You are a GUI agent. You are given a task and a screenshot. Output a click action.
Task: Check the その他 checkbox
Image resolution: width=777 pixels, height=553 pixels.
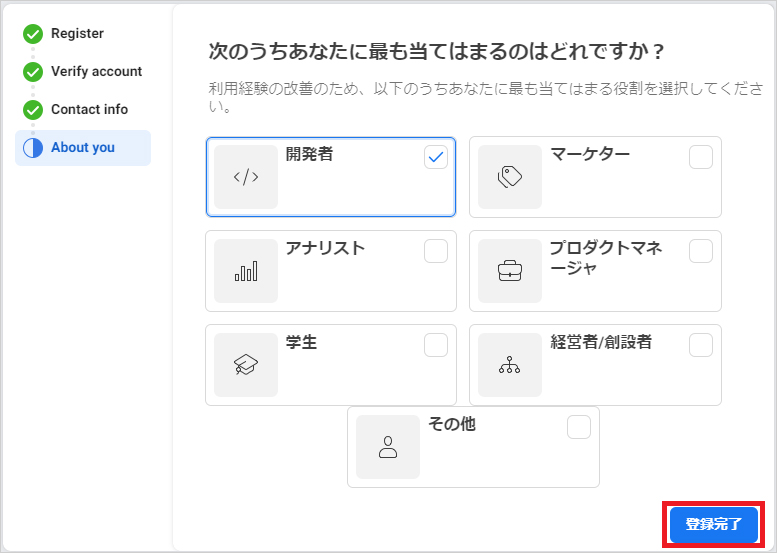click(579, 427)
